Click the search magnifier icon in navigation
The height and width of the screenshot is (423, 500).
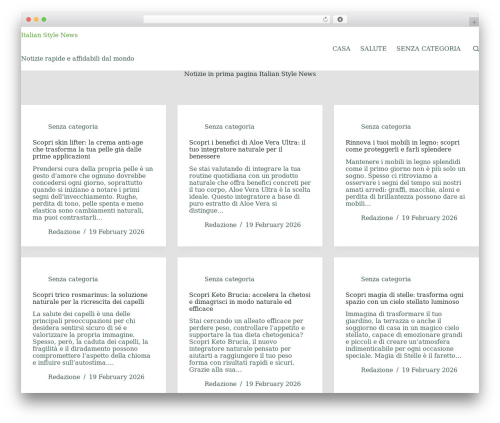tap(476, 49)
